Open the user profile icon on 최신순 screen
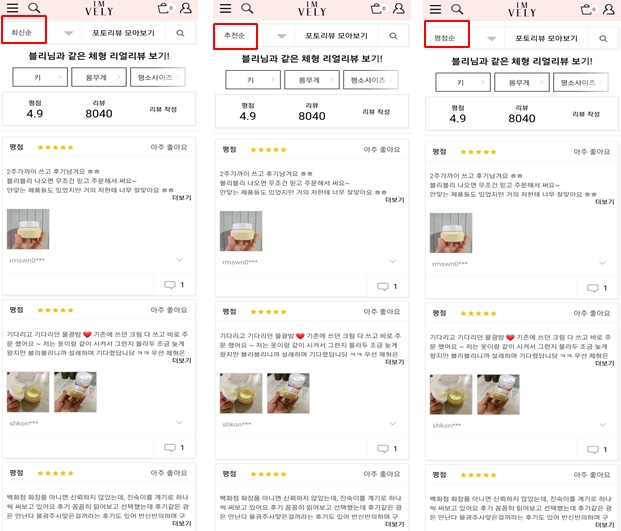This screenshot has width=621, height=531. point(186,8)
